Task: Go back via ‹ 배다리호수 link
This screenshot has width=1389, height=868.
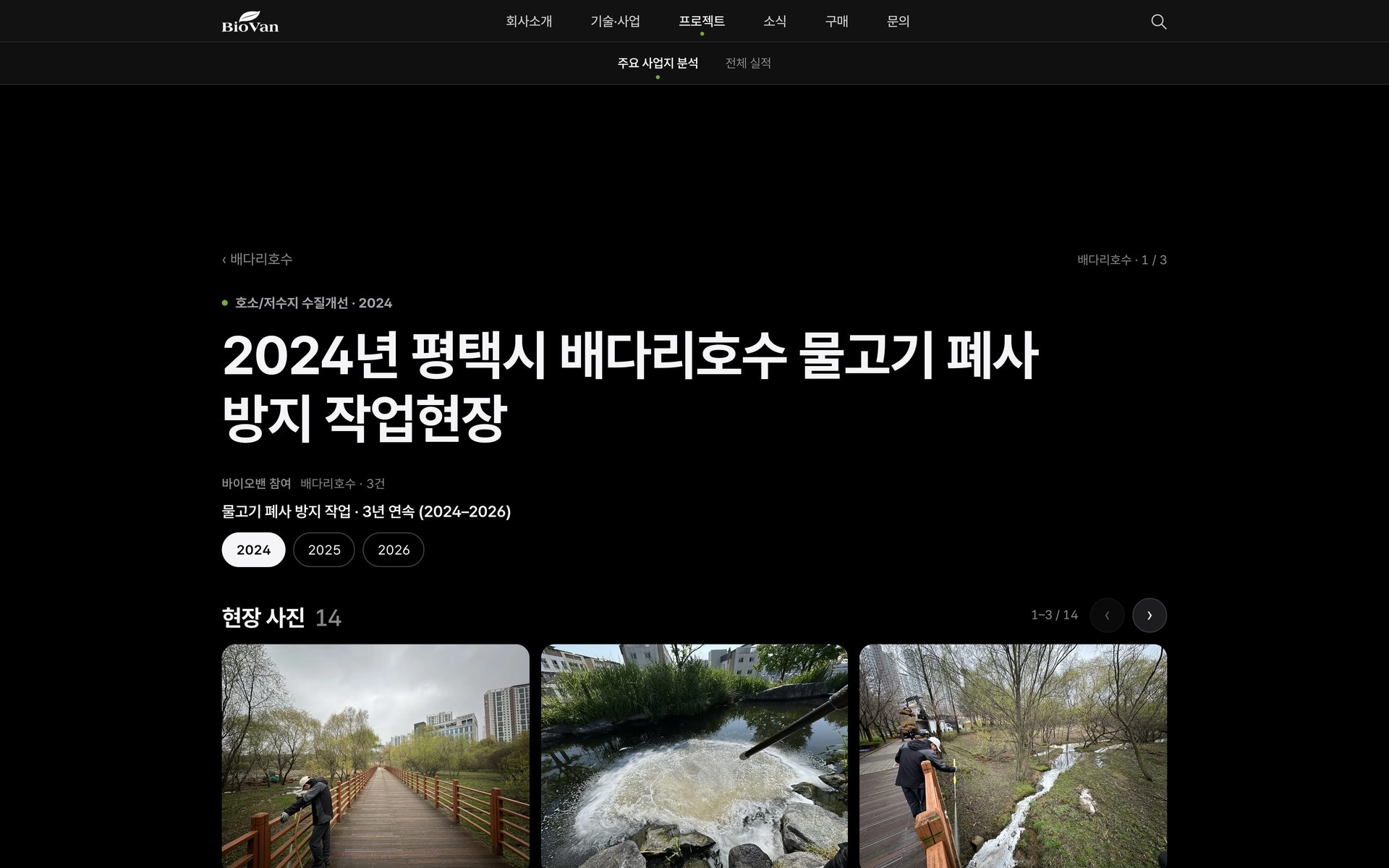Action: 258,259
